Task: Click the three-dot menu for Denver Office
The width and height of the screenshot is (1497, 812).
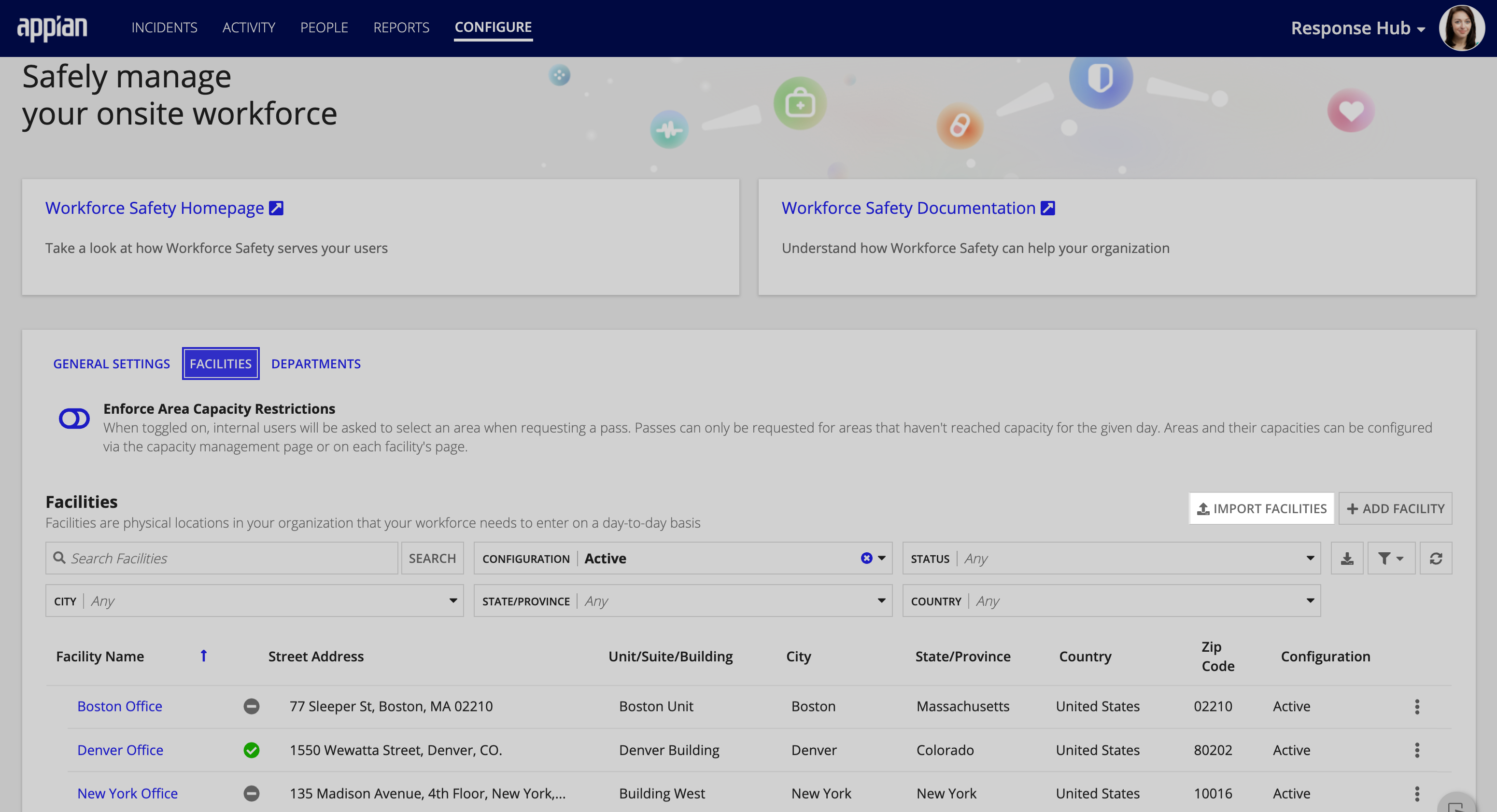Action: coord(1416,750)
